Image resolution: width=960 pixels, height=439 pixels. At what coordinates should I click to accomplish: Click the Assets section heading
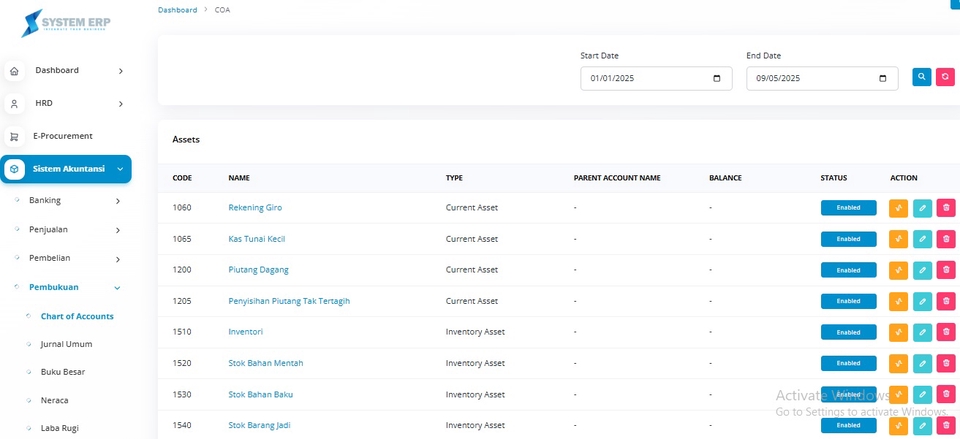pyautogui.click(x=186, y=140)
